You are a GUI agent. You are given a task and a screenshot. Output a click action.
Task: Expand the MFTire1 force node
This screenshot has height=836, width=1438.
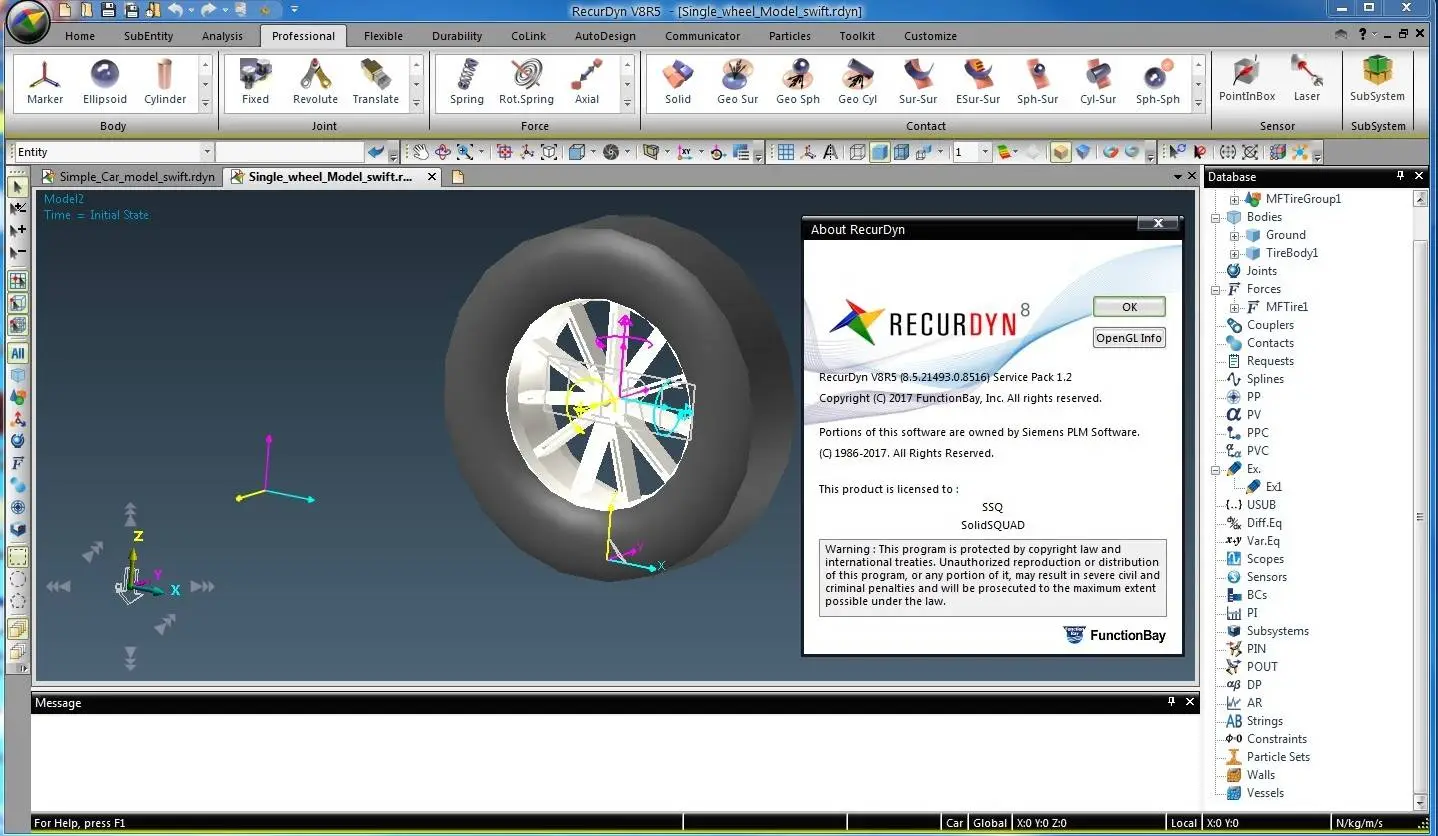tap(1234, 307)
